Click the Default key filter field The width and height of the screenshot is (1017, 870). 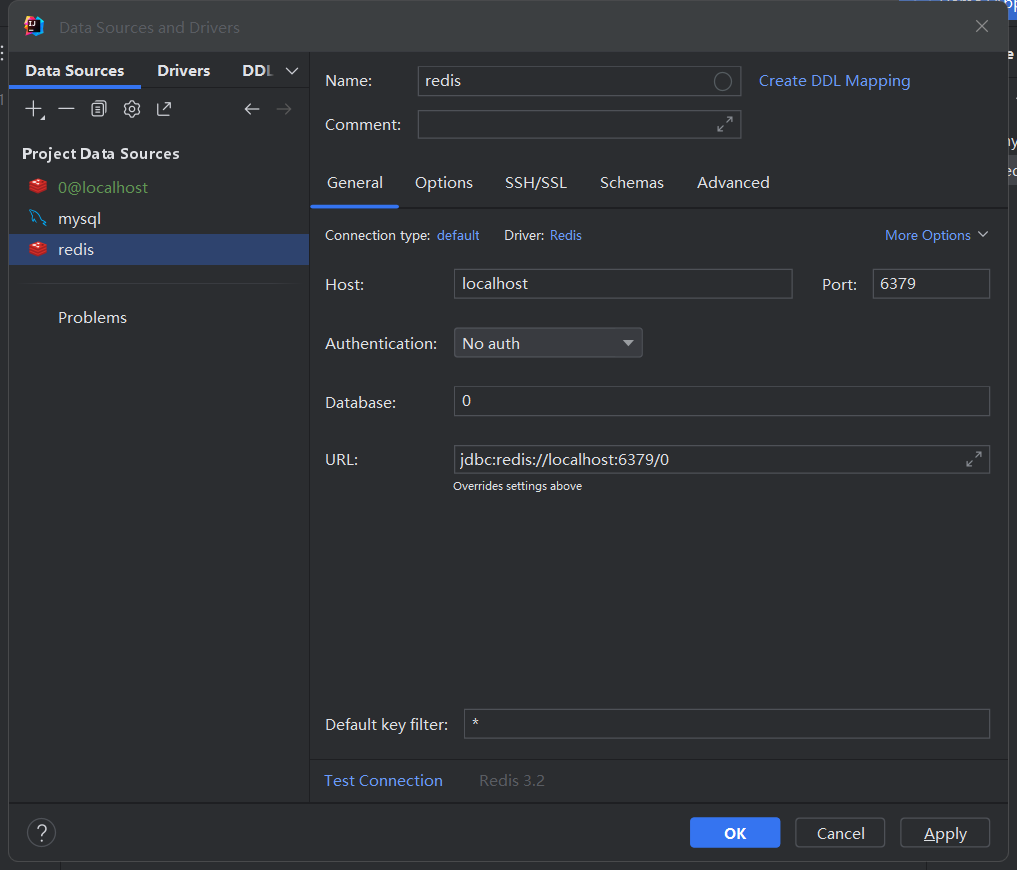point(727,724)
